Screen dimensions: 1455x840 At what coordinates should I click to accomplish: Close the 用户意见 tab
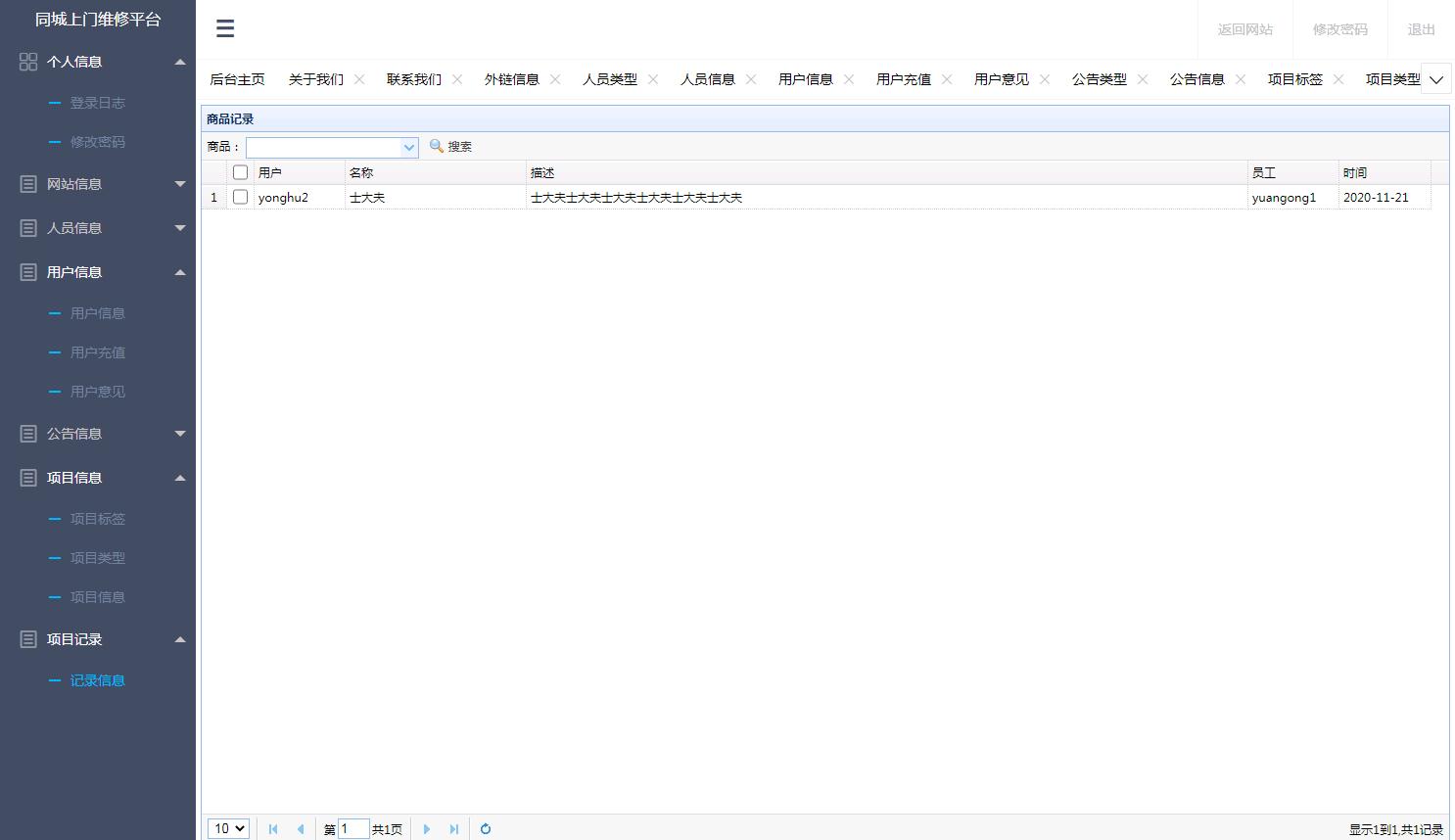[x=1045, y=79]
